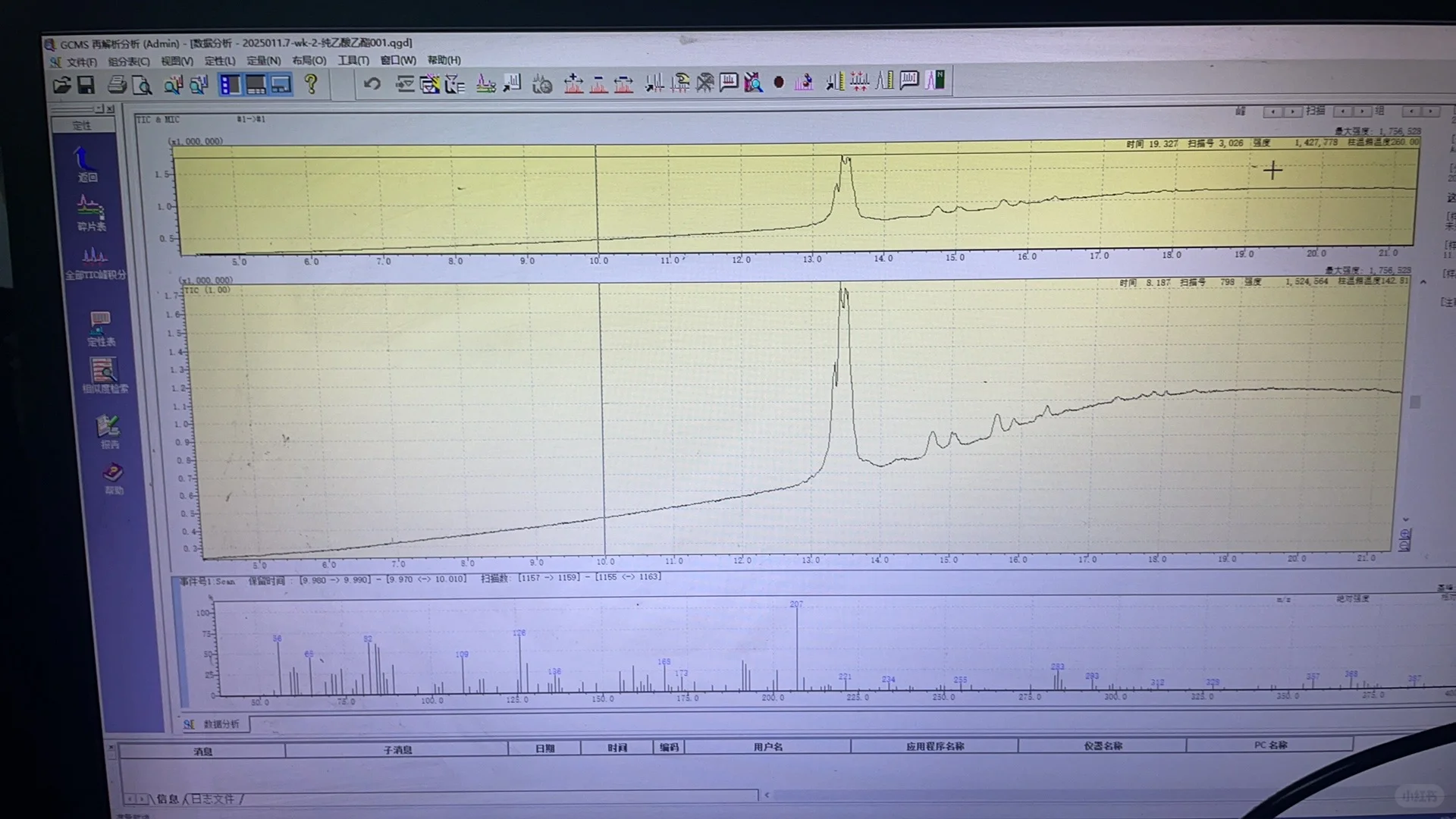
Task: Open the 工具(T) menu
Action: coord(353,60)
